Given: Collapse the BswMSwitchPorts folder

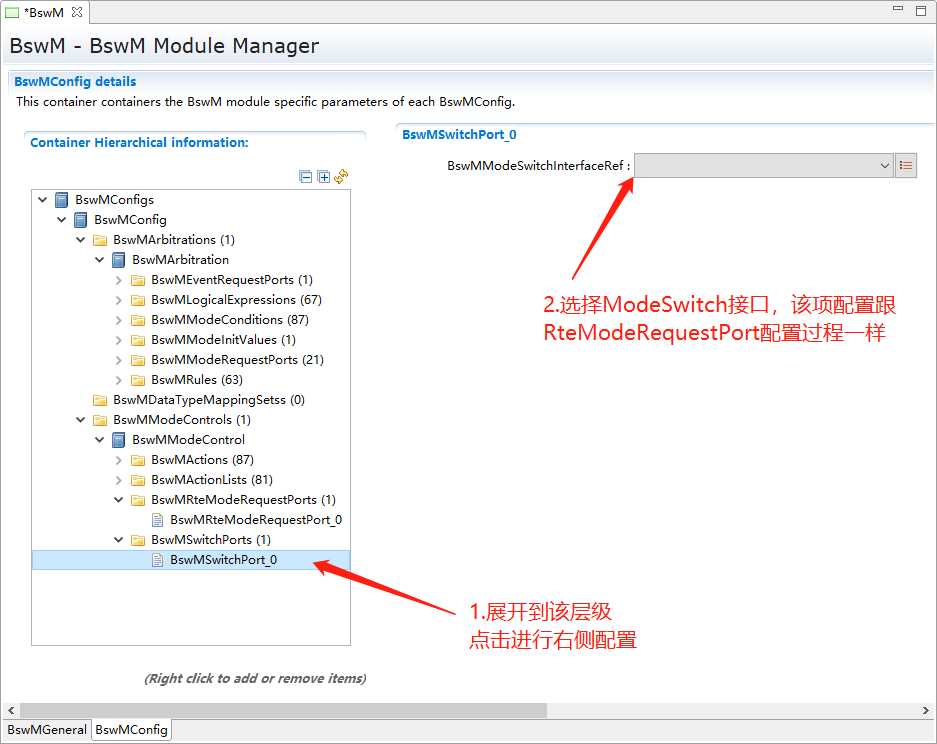Looking at the screenshot, I should 119,540.
